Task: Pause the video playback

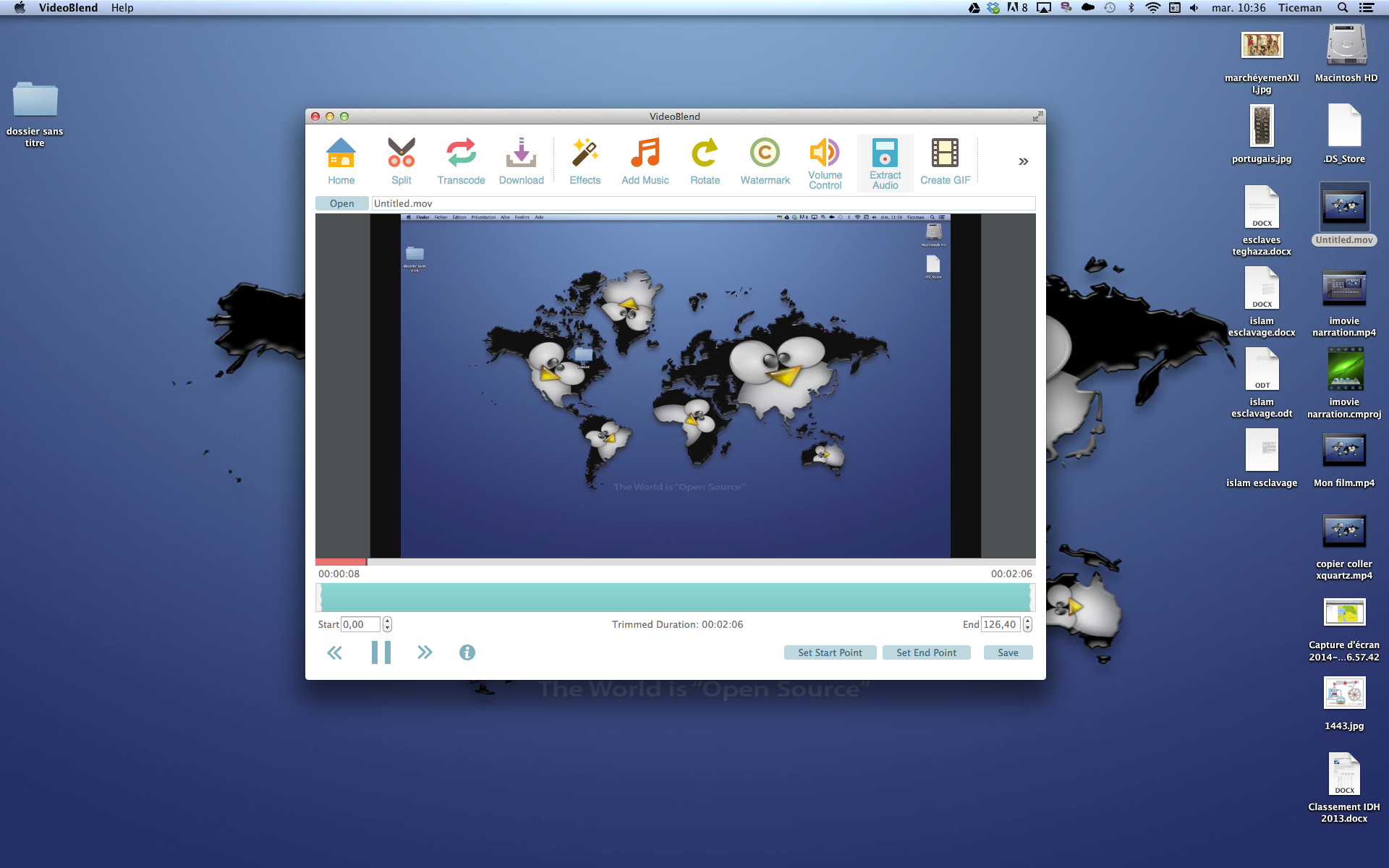Action: tap(381, 652)
